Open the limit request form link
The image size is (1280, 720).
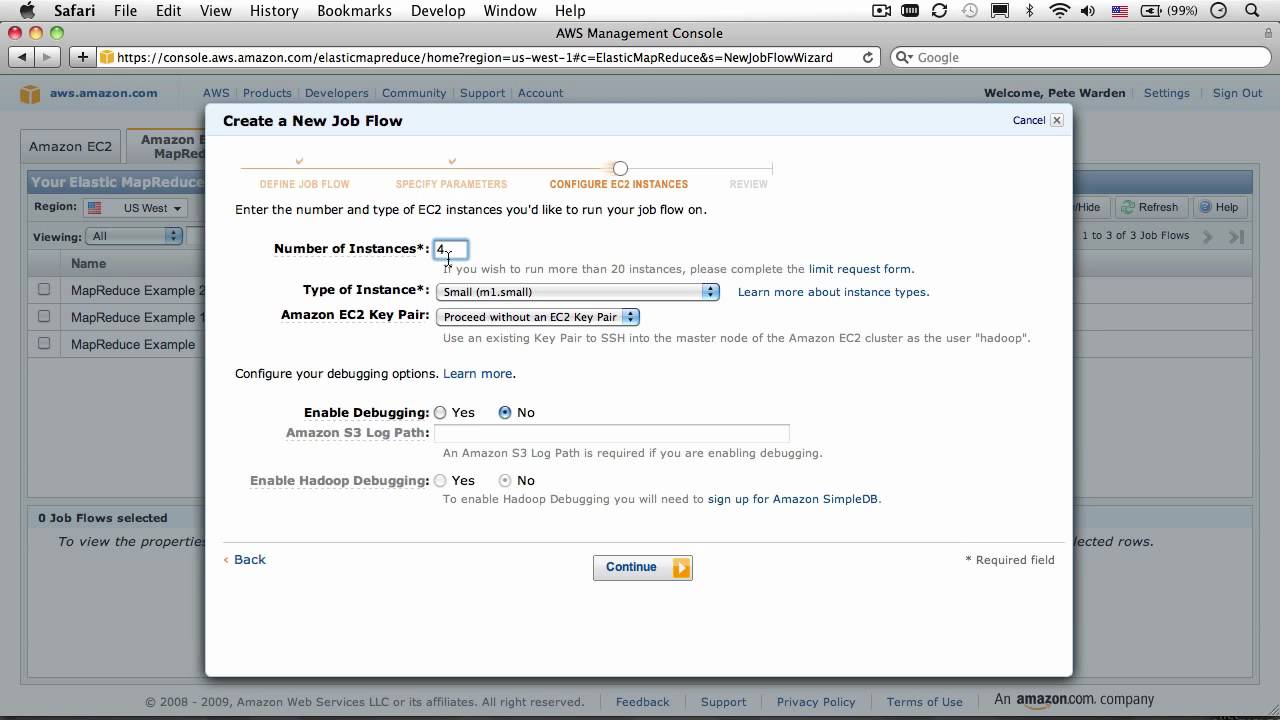pos(860,269)
